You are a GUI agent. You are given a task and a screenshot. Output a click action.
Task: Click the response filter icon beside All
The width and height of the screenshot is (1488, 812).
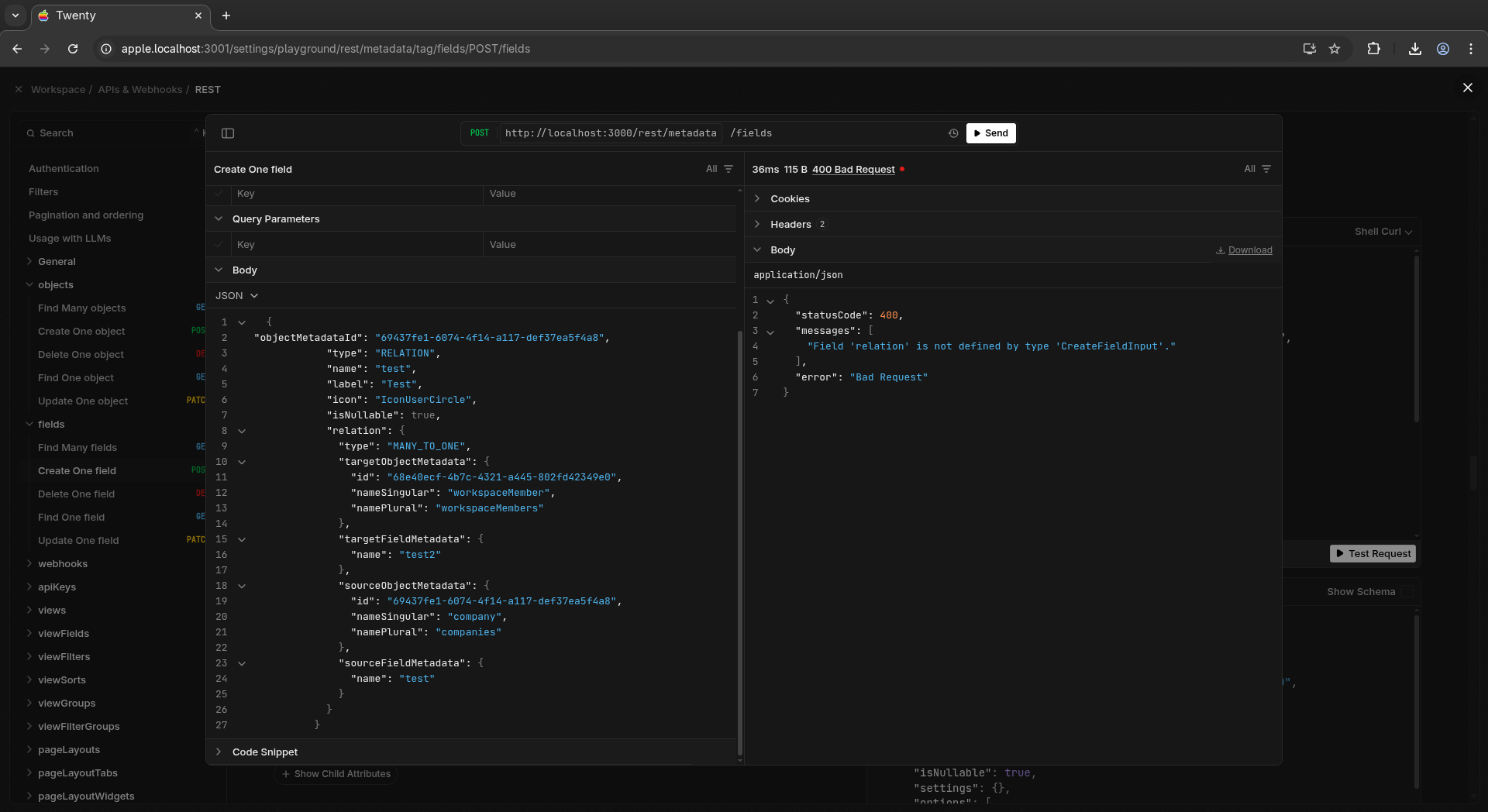1266,169
